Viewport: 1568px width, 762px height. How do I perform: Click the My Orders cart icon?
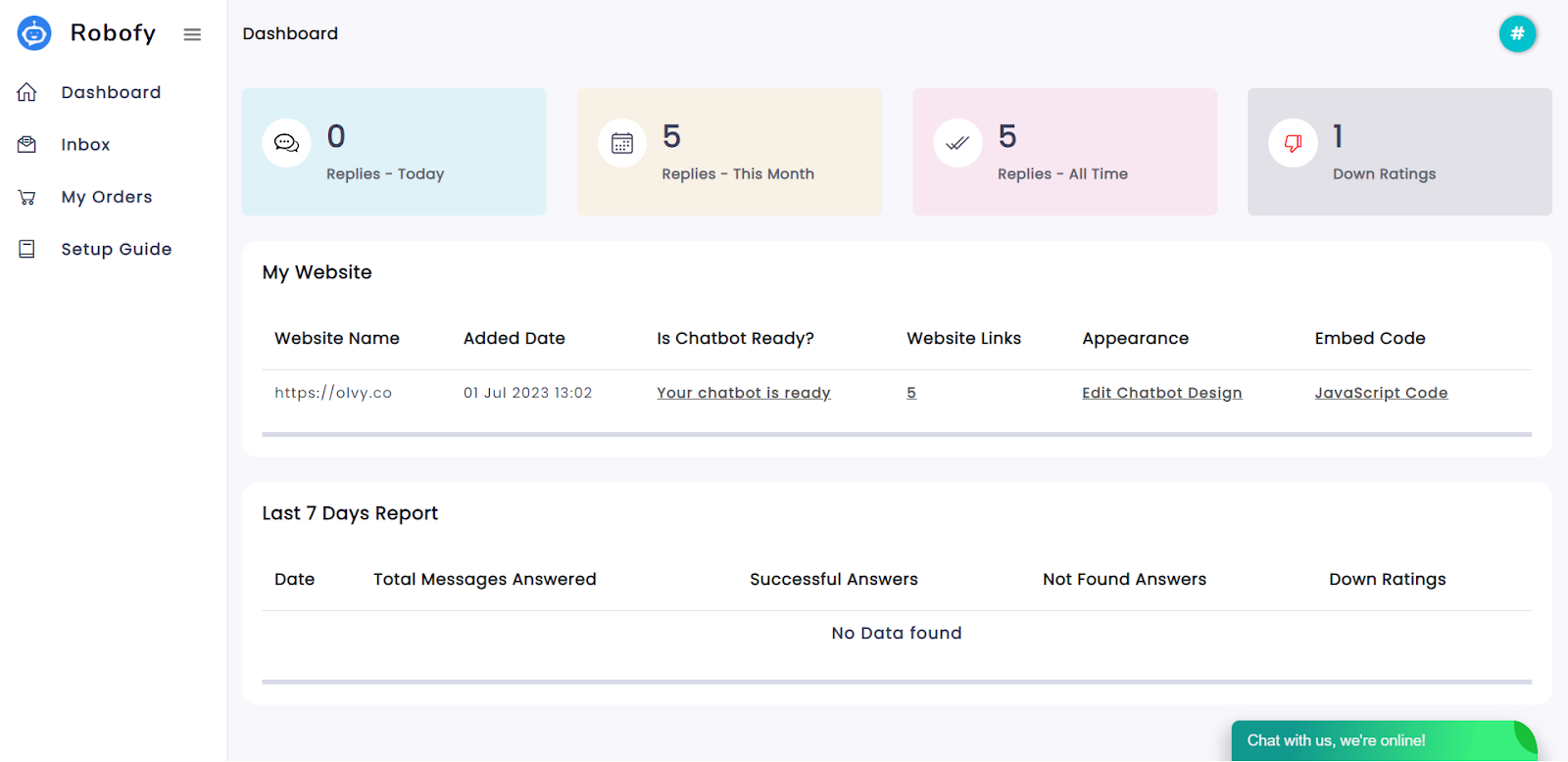pos(27,197)
